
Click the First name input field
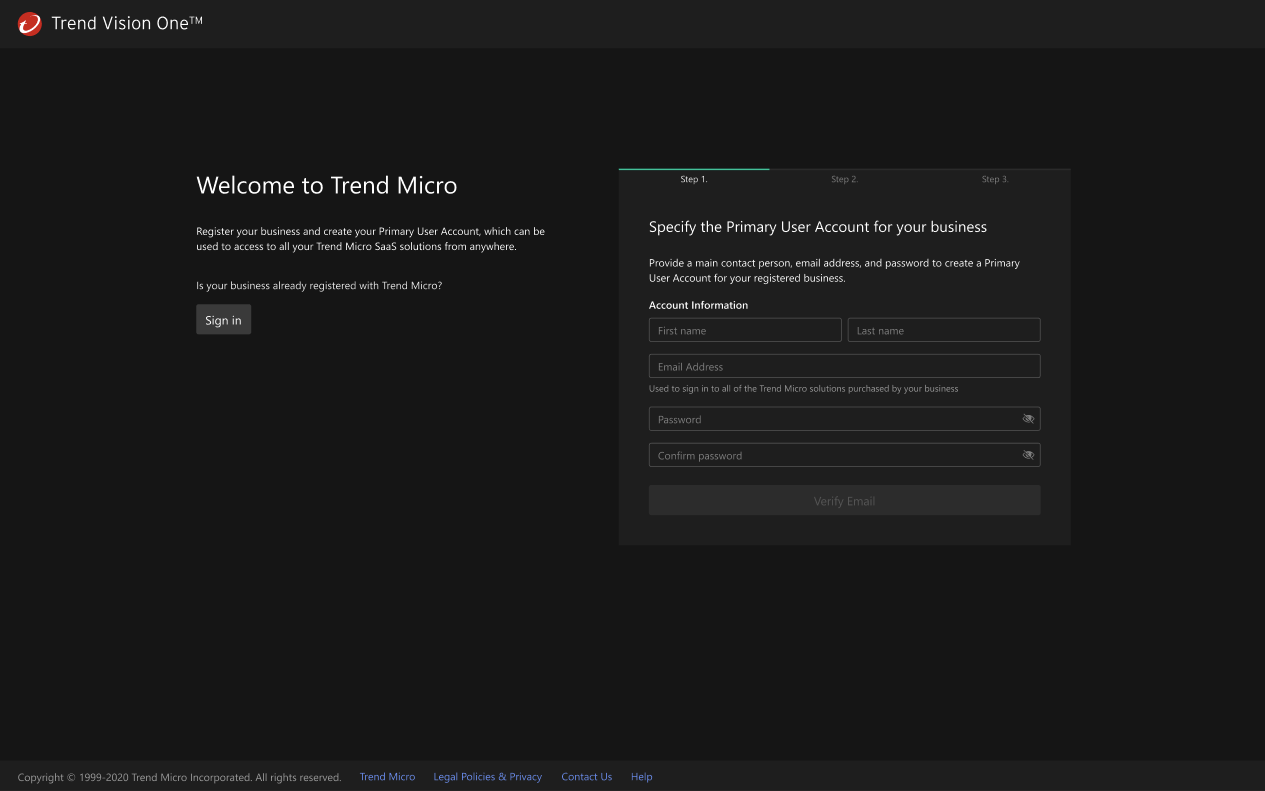pyautogui.click(x=744, y=329)
